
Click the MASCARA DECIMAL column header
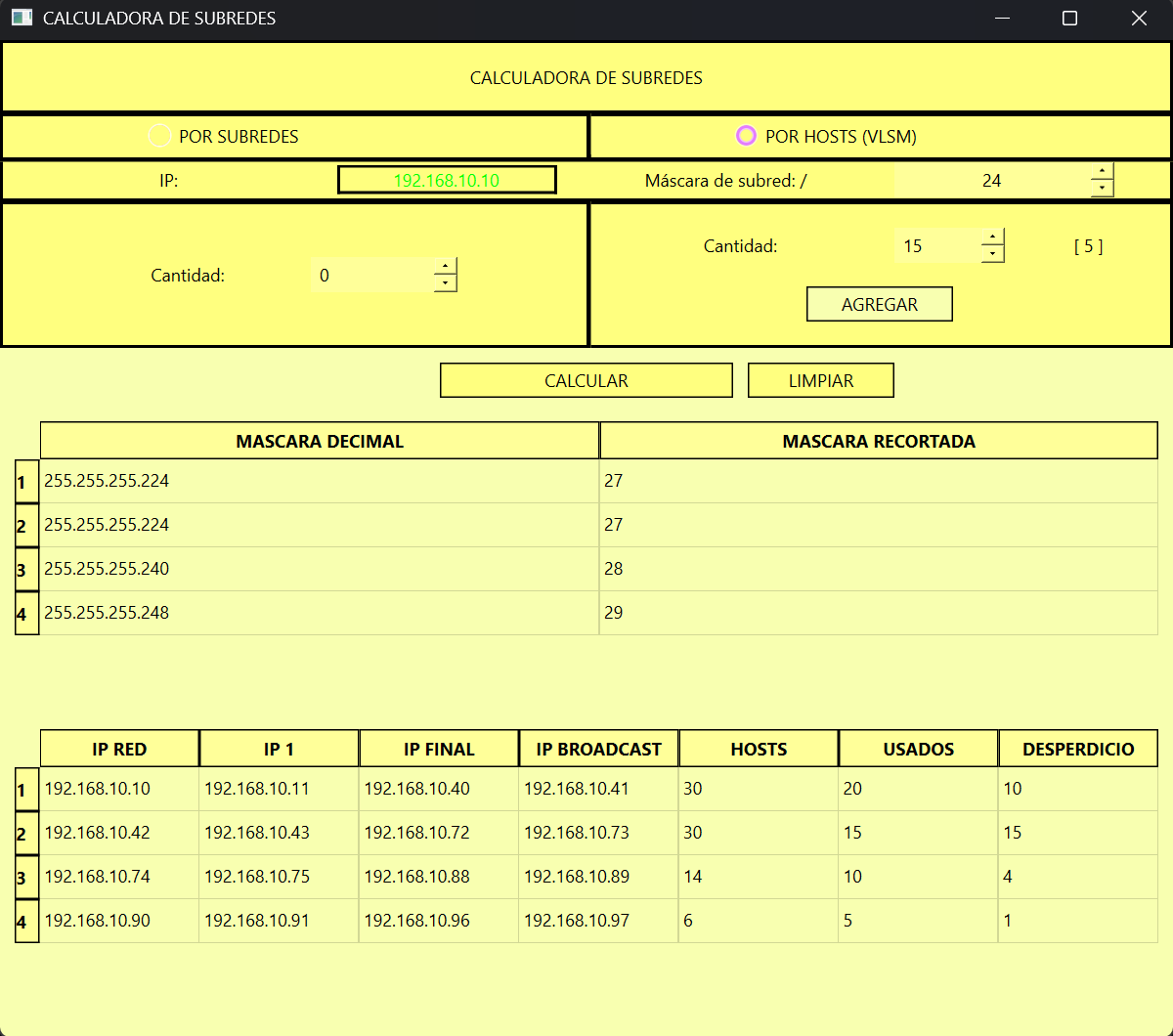319,441
